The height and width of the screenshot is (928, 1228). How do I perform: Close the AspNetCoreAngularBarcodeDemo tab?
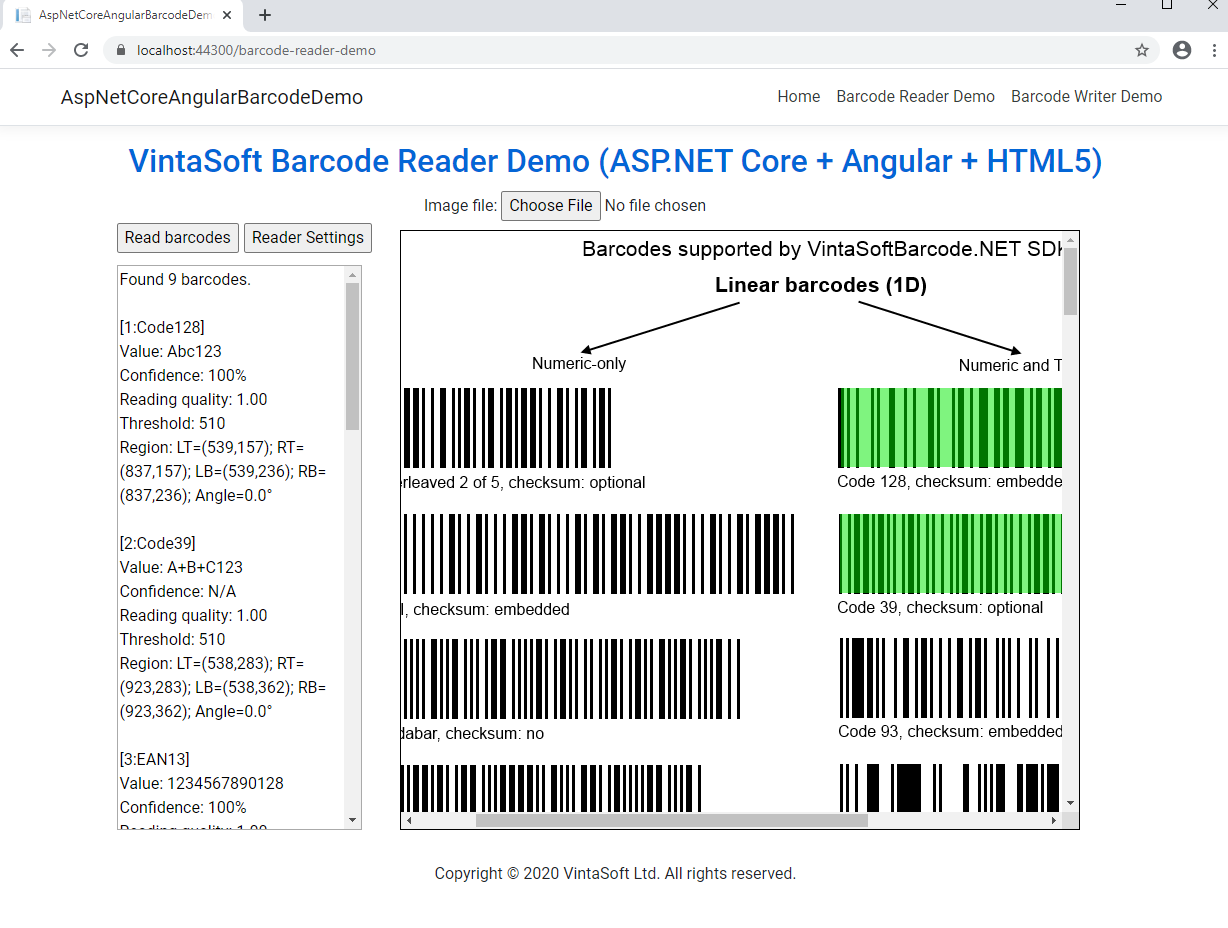point(229,16)
